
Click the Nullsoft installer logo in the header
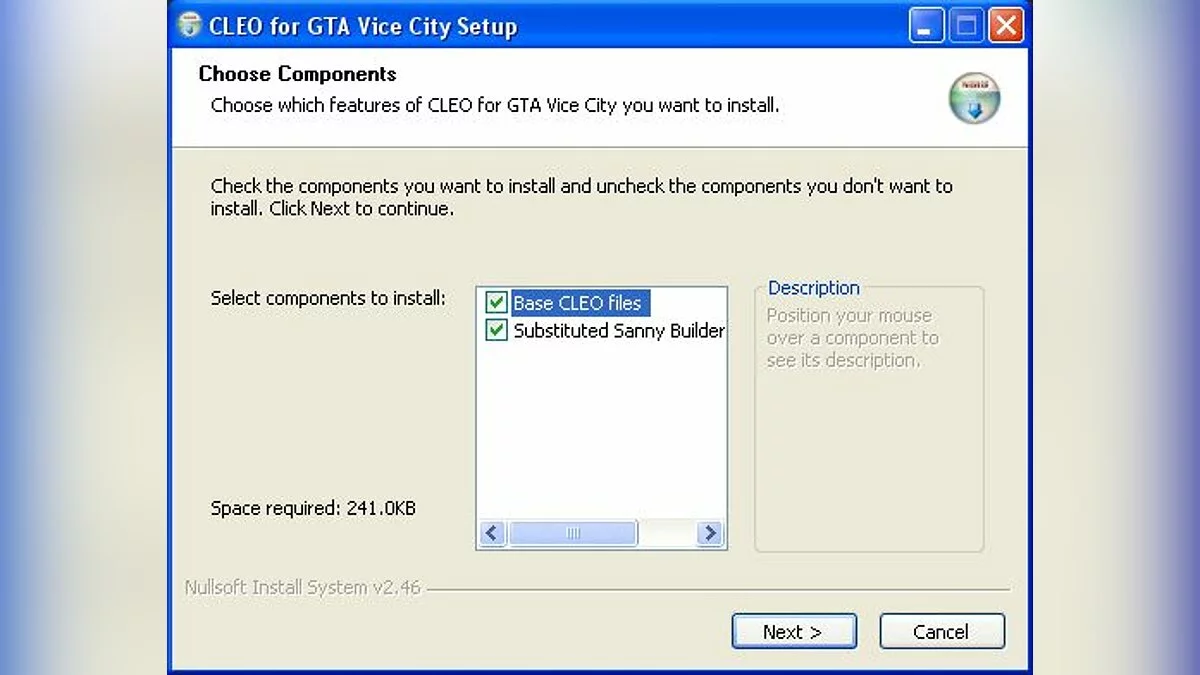click(x=974, y=98)
